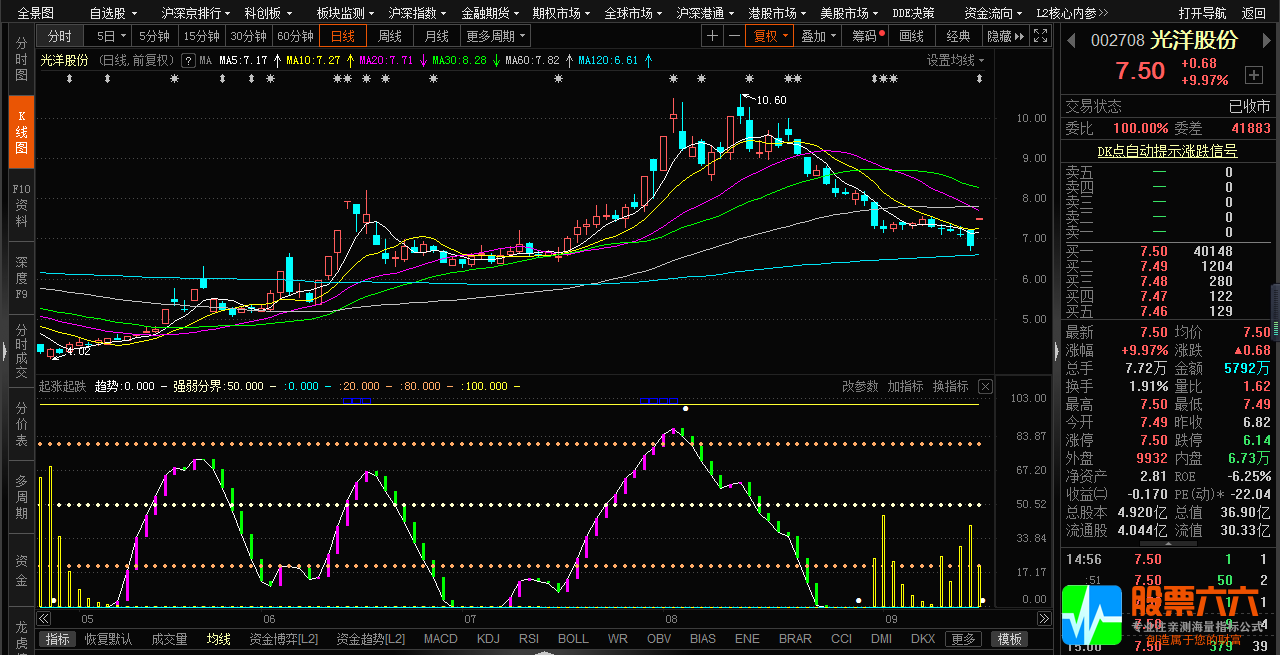
Task: Select 15分钟 period
Action: coord(202,36)
